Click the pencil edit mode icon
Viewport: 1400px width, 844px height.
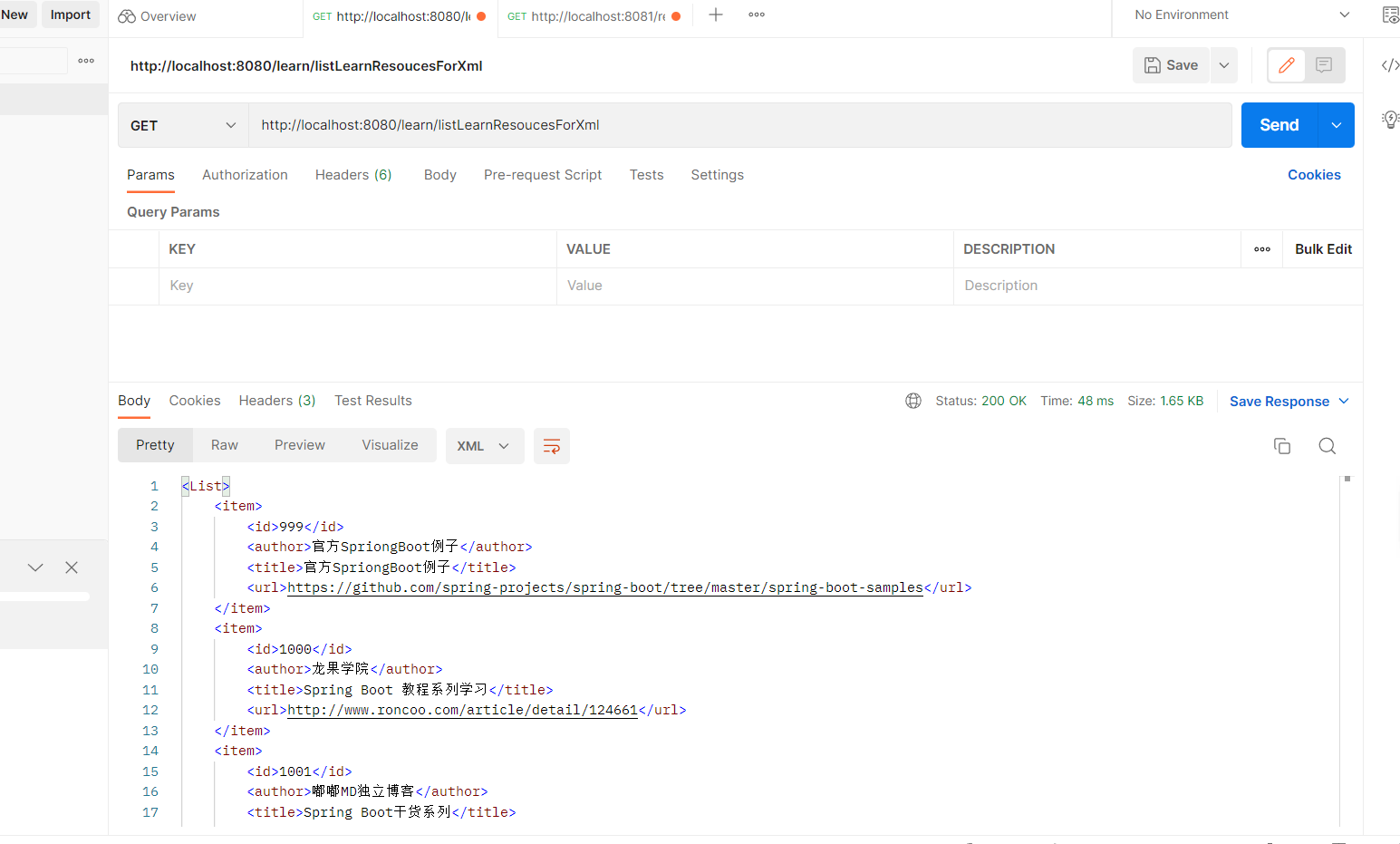click(x=1286, y=65)
